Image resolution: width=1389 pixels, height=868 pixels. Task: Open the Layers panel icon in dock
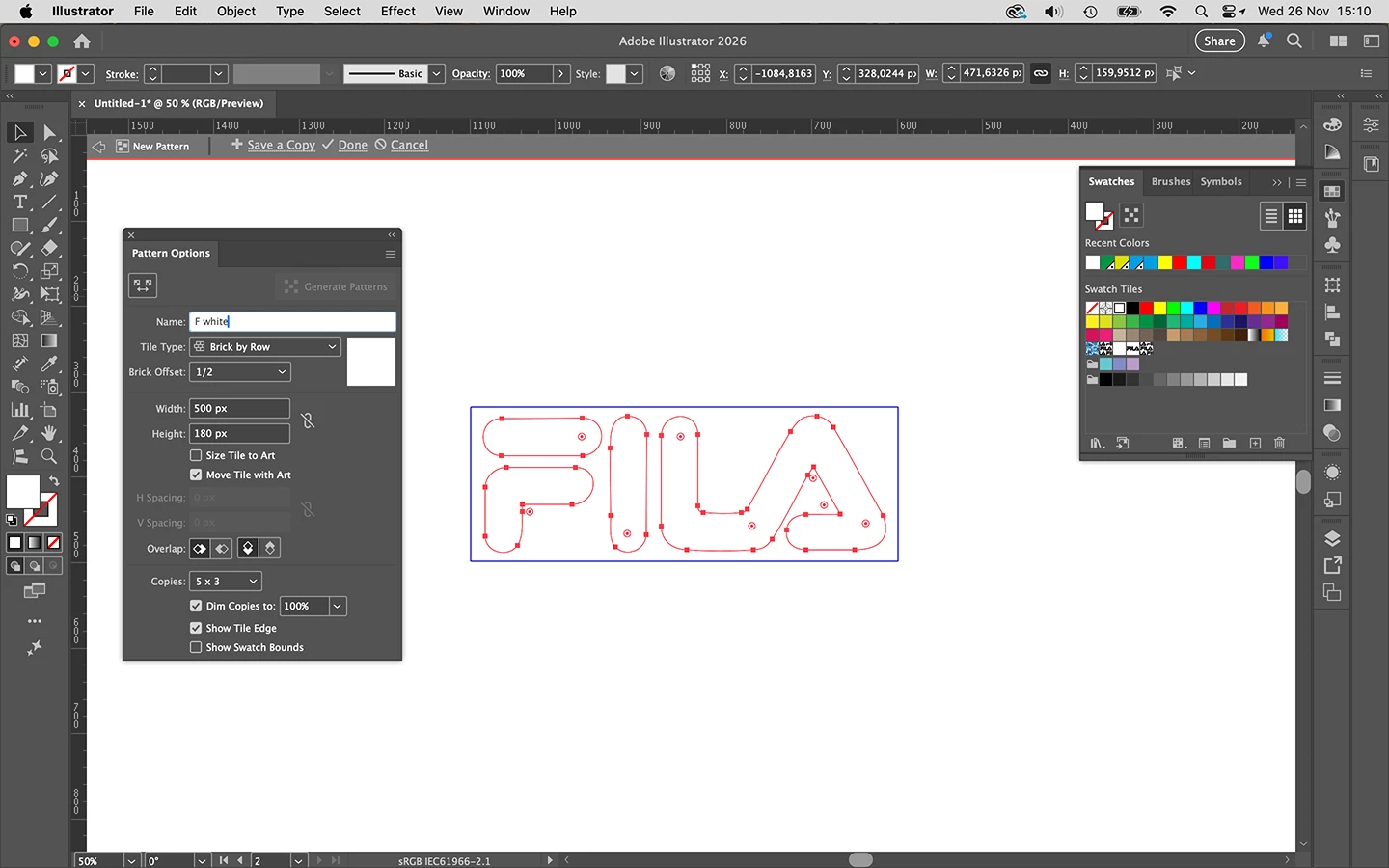(x=1332, y=538)
